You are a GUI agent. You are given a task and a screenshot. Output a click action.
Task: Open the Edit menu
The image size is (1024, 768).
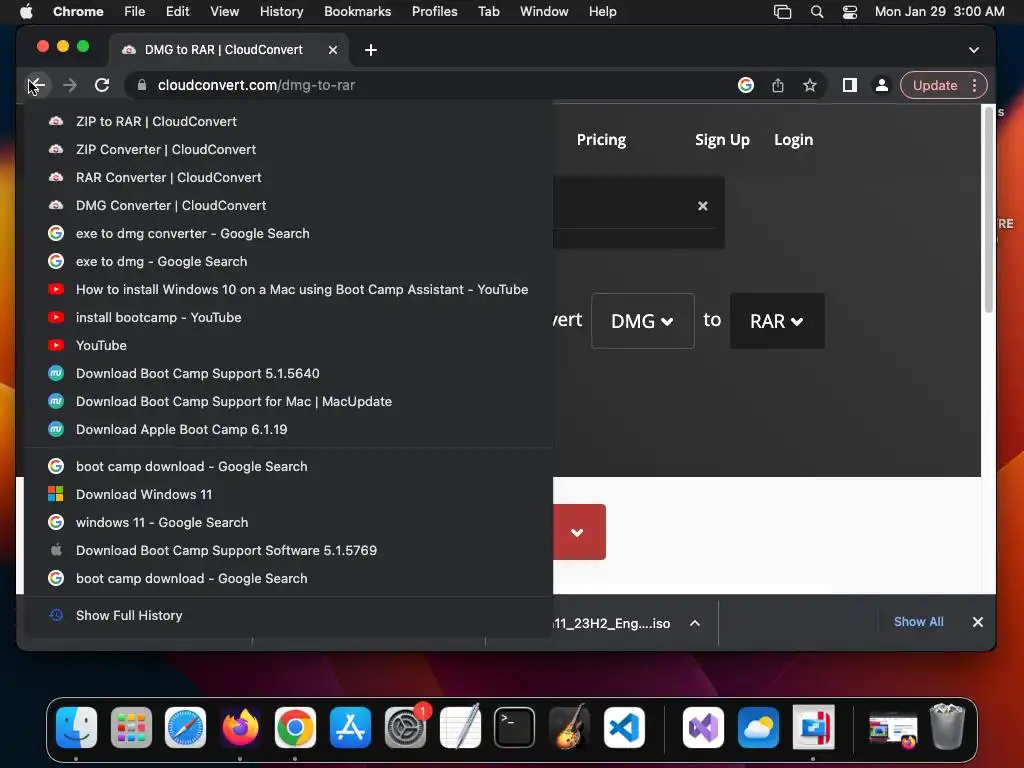point(177,12)
